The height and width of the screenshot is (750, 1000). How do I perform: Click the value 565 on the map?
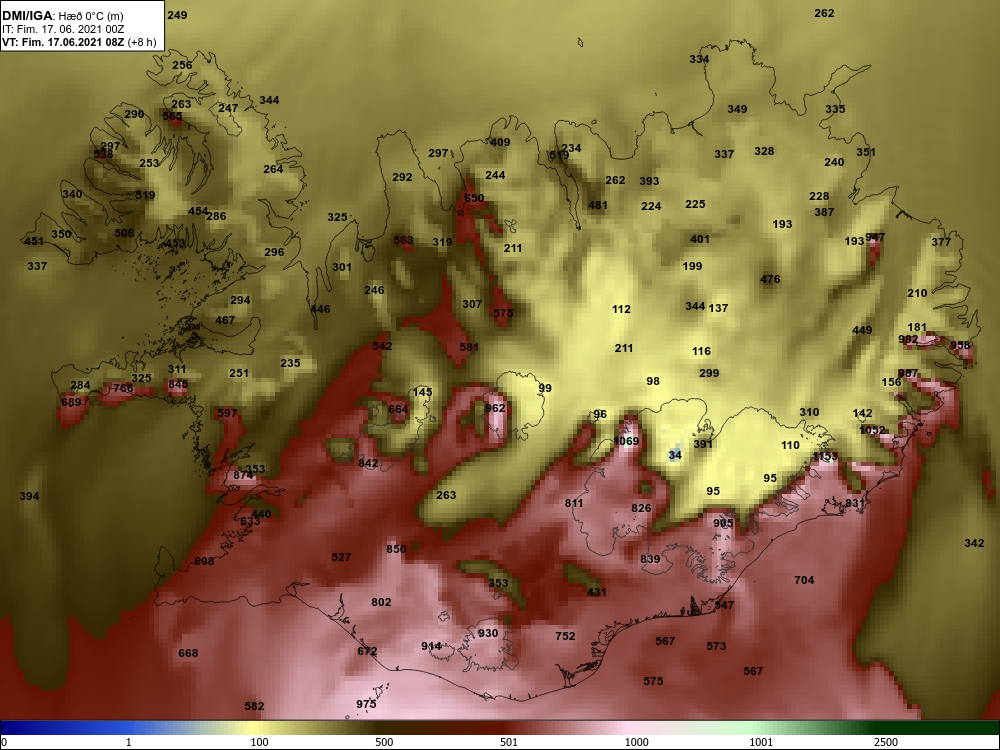click(x=172, y=116)
